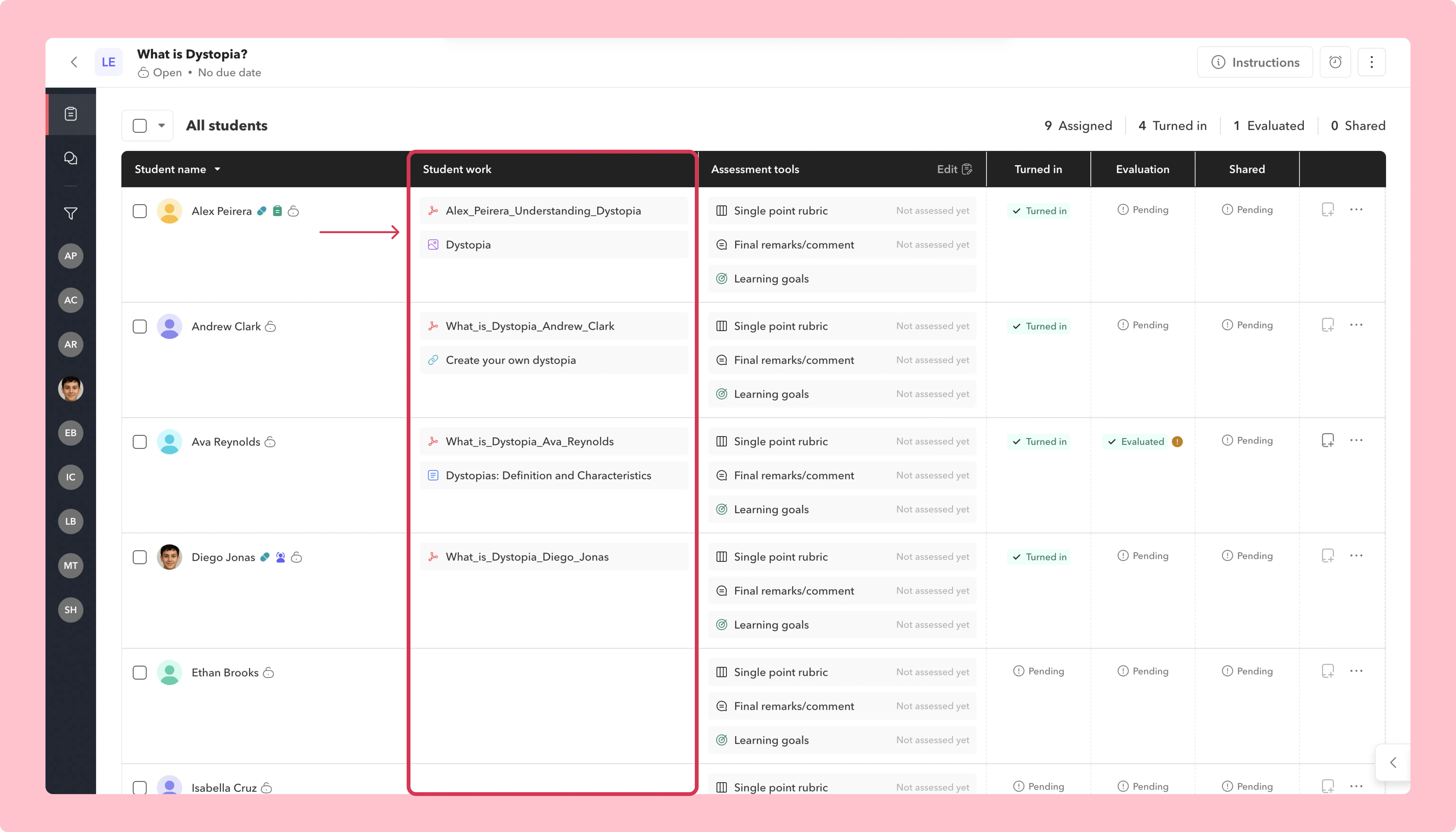Expand the select-all dropdown arrow
The height and width of the screenshot is (832, 1456).
[x=162, y=126]
